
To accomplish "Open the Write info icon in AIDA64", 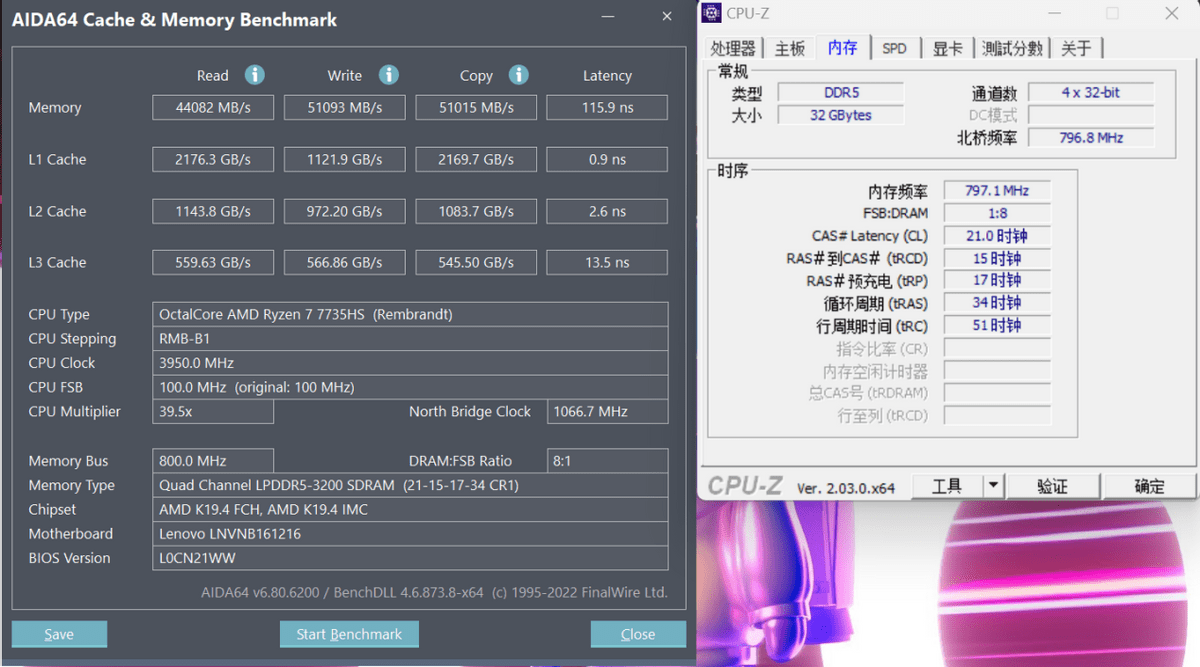I will [389, 75].
